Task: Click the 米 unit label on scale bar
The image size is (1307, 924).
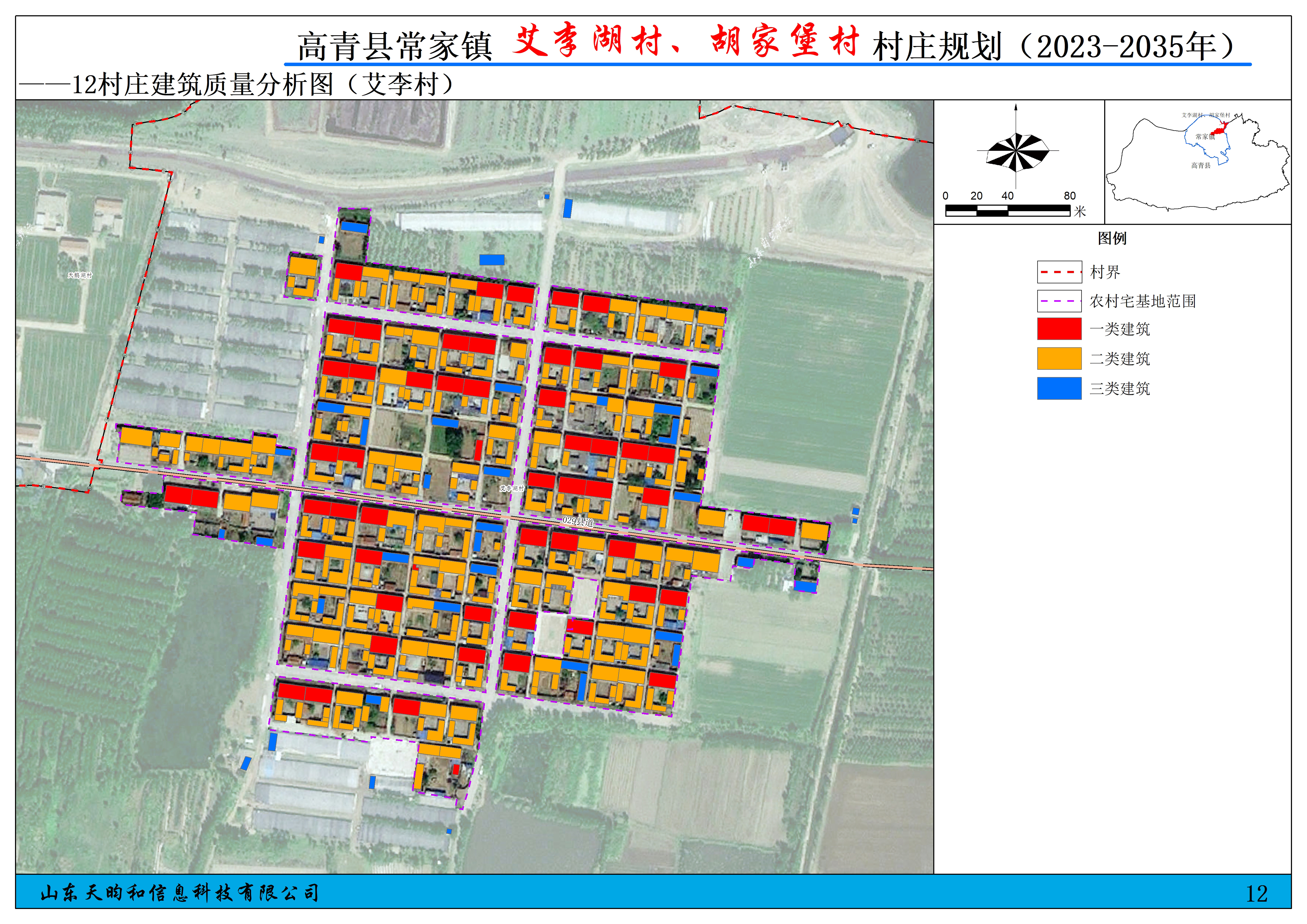Action: pyautogui.click(x=1080, y=212)
